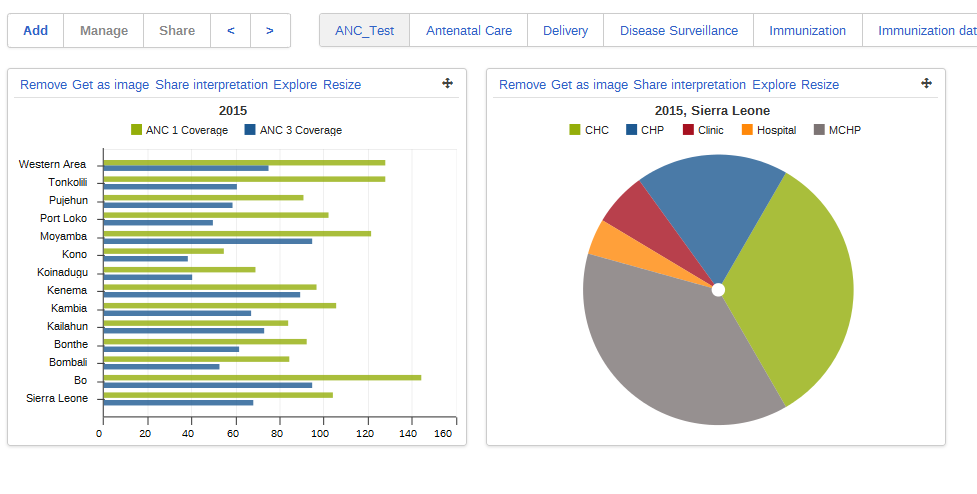The width and height of the screenshot is (977, 494).
Task: Click the gray MCHP slice of the pie
Action: pos(660,350)
